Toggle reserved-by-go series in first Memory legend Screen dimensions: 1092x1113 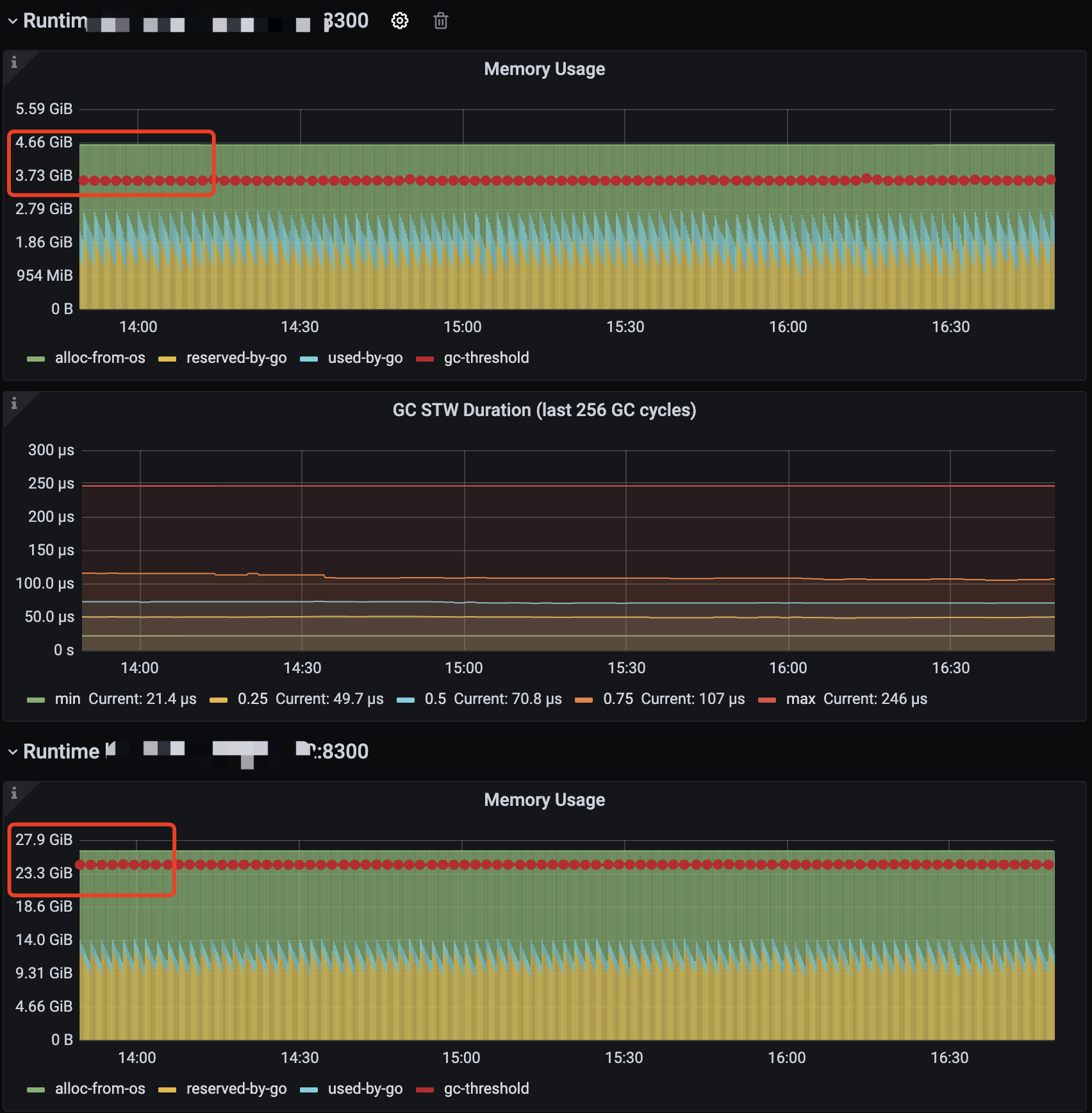236,358
